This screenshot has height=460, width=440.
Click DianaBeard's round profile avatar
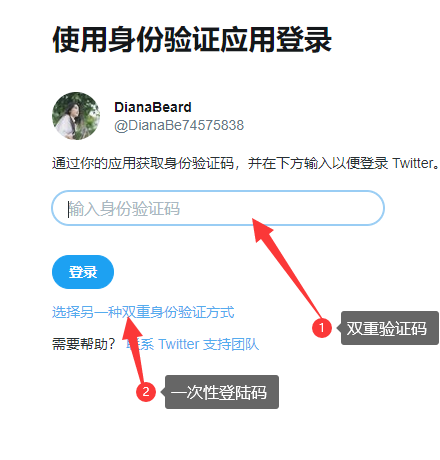tap(76, 116)
